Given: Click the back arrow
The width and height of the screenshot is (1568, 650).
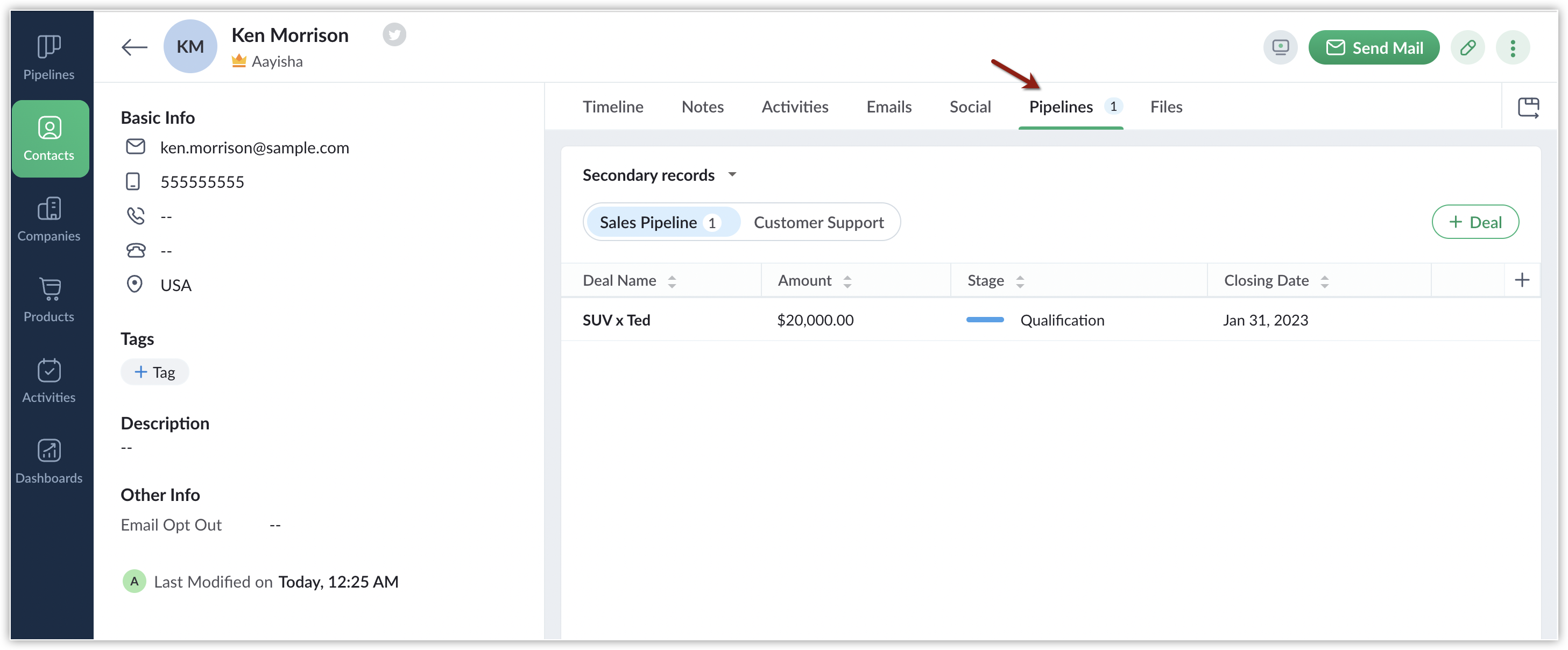Looking at the screenshot, I should coord(135,47).
